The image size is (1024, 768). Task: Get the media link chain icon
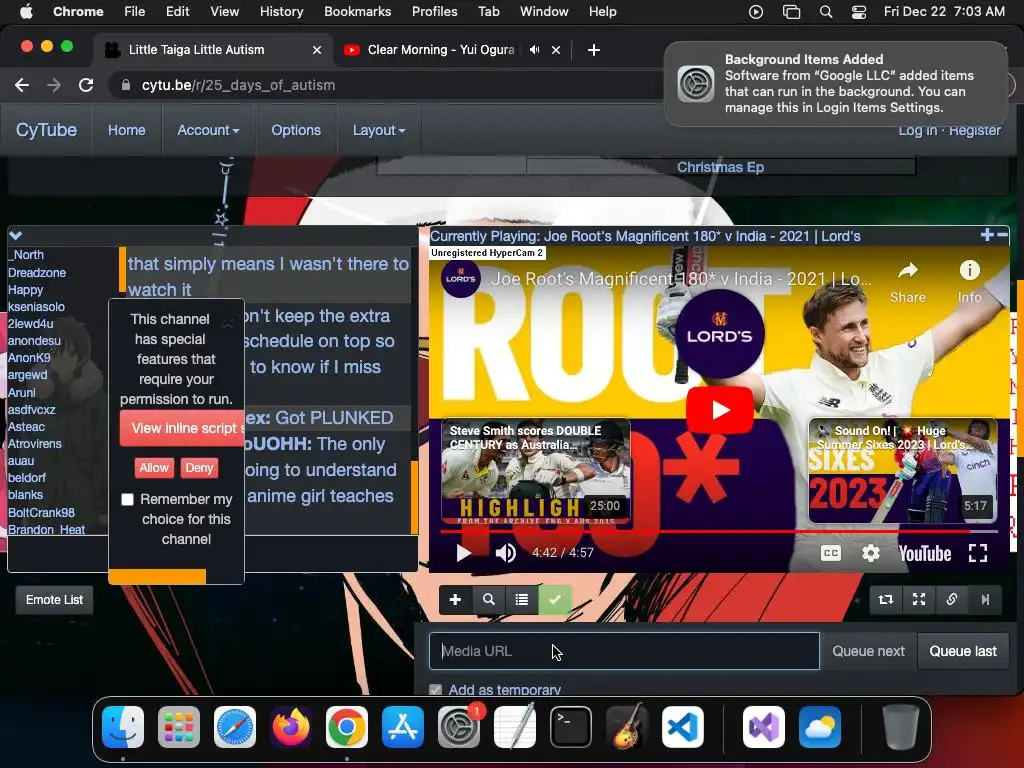(x=952, y=600)
